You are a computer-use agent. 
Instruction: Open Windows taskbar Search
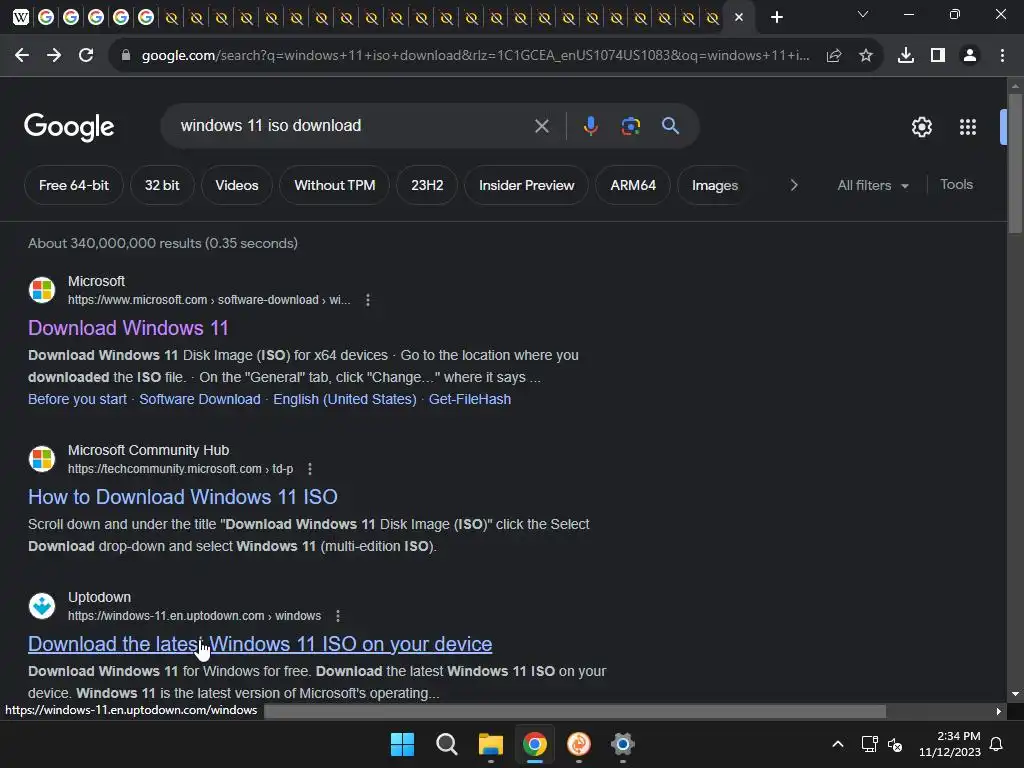pos(447,744)
